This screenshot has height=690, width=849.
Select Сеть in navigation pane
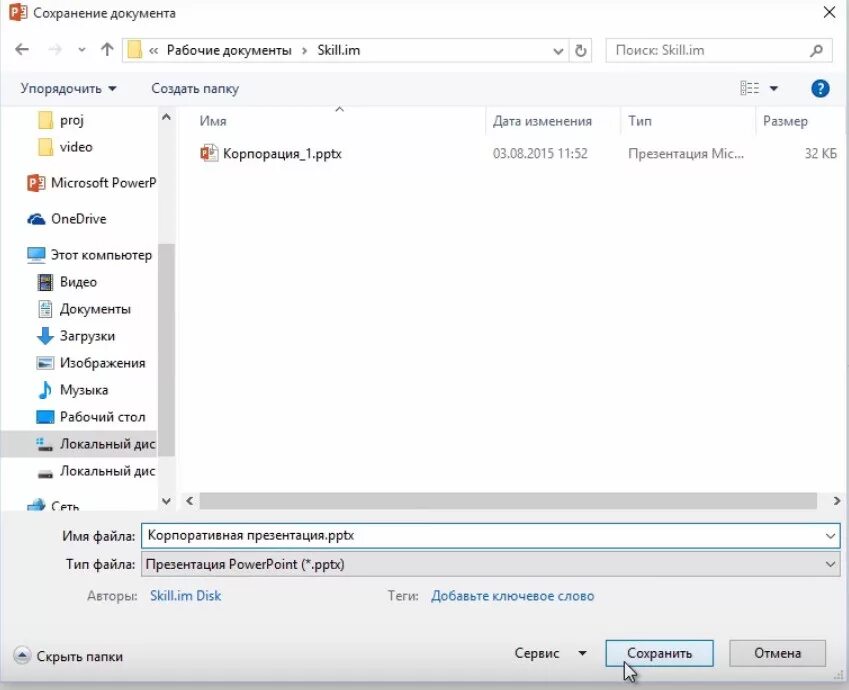[53, 505]
